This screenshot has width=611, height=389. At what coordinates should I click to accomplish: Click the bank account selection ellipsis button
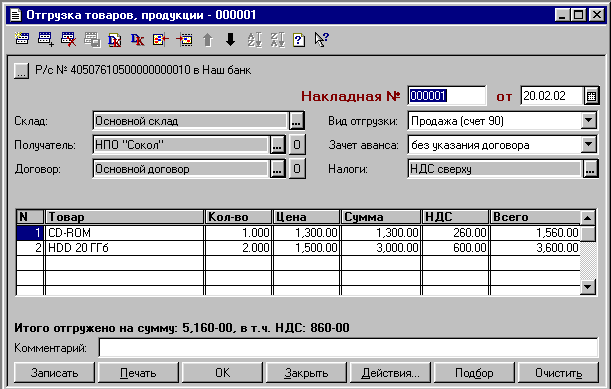[21, 71]
